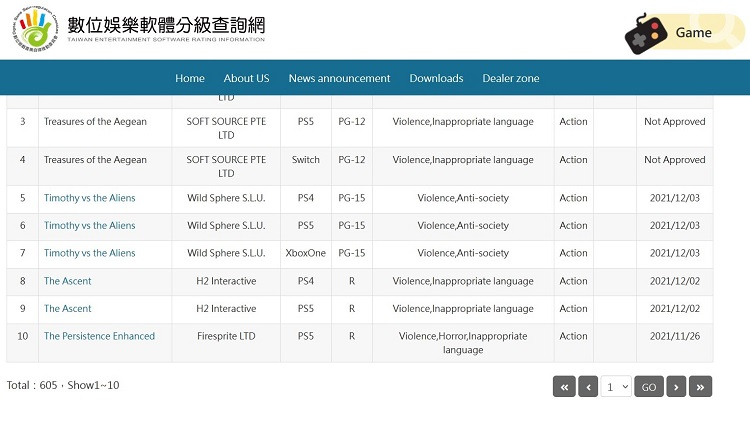
Task: Jump to last page with double-right arrow
Action: pos(700,387)
